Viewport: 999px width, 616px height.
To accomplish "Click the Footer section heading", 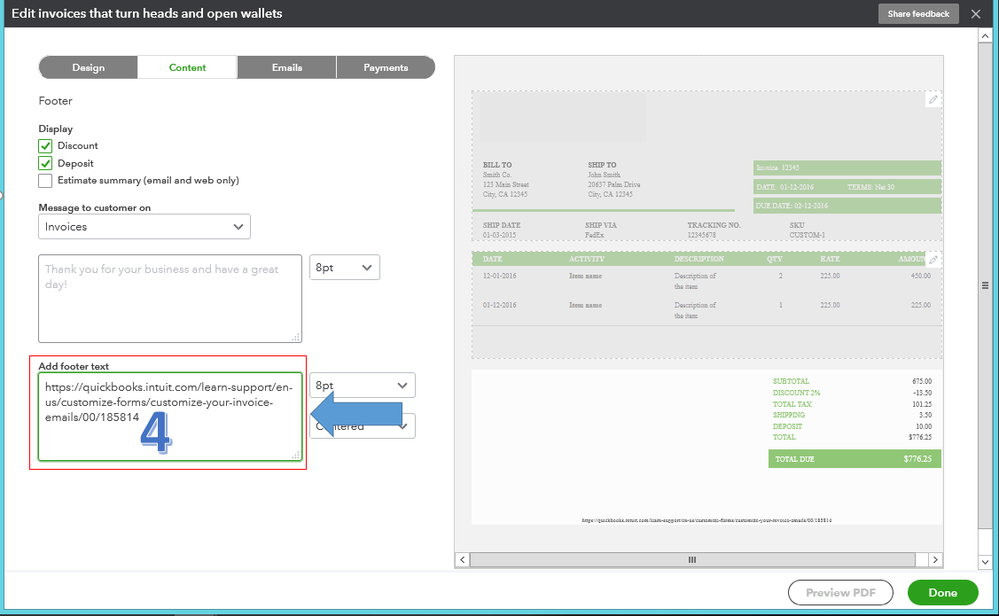I will (x=55, y=101).
